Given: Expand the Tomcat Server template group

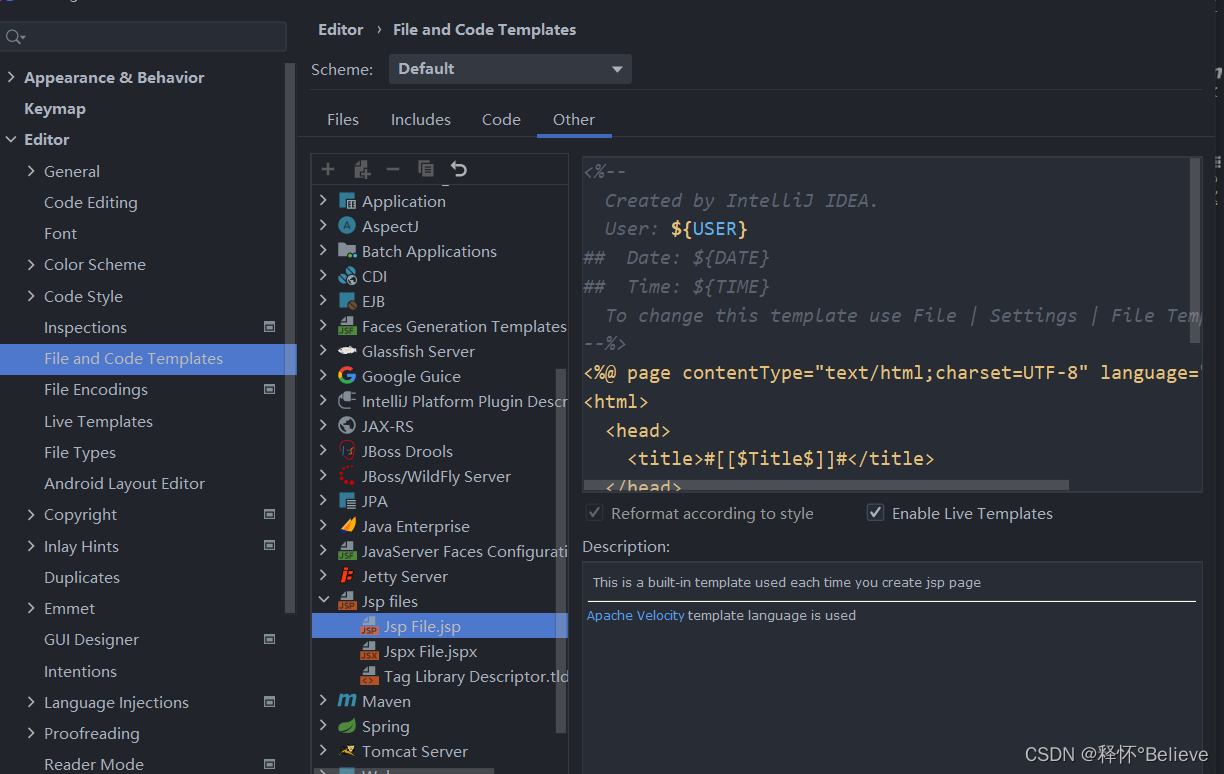Looking at the screenshot, I should point(323,751).
